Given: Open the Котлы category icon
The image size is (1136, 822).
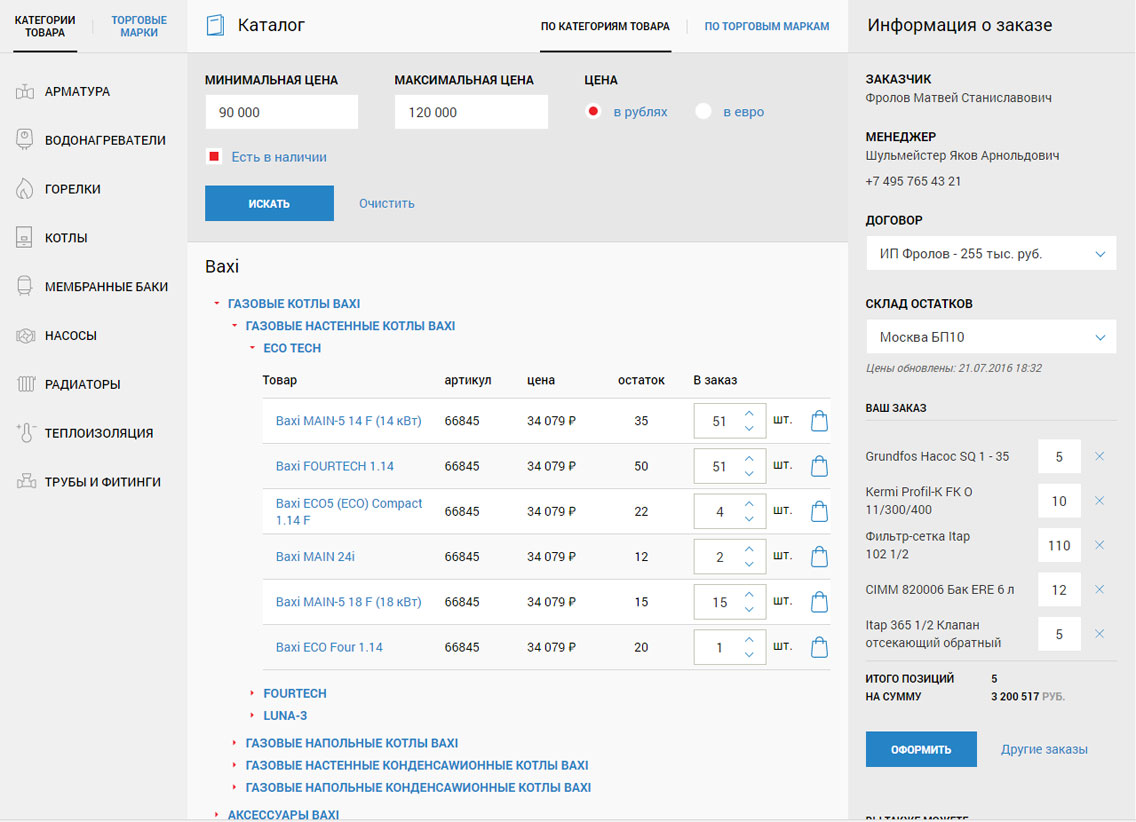Looking at the screenshot, I should [25, 238].
